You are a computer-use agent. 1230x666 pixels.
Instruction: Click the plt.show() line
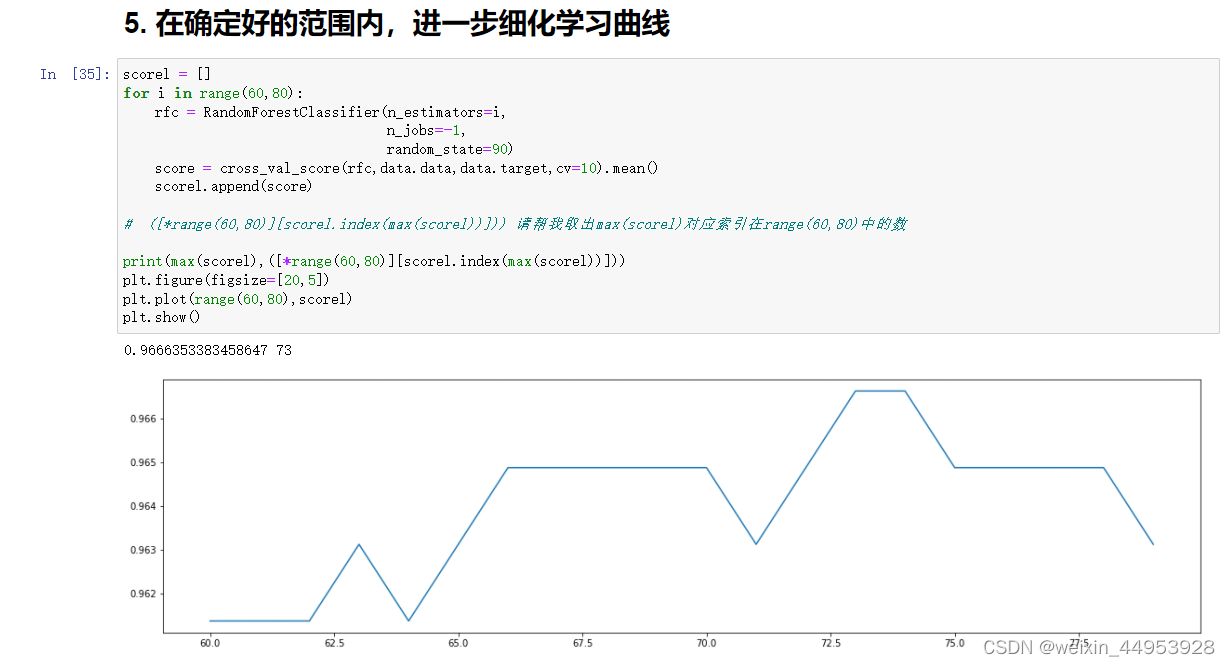coord(162,317)
